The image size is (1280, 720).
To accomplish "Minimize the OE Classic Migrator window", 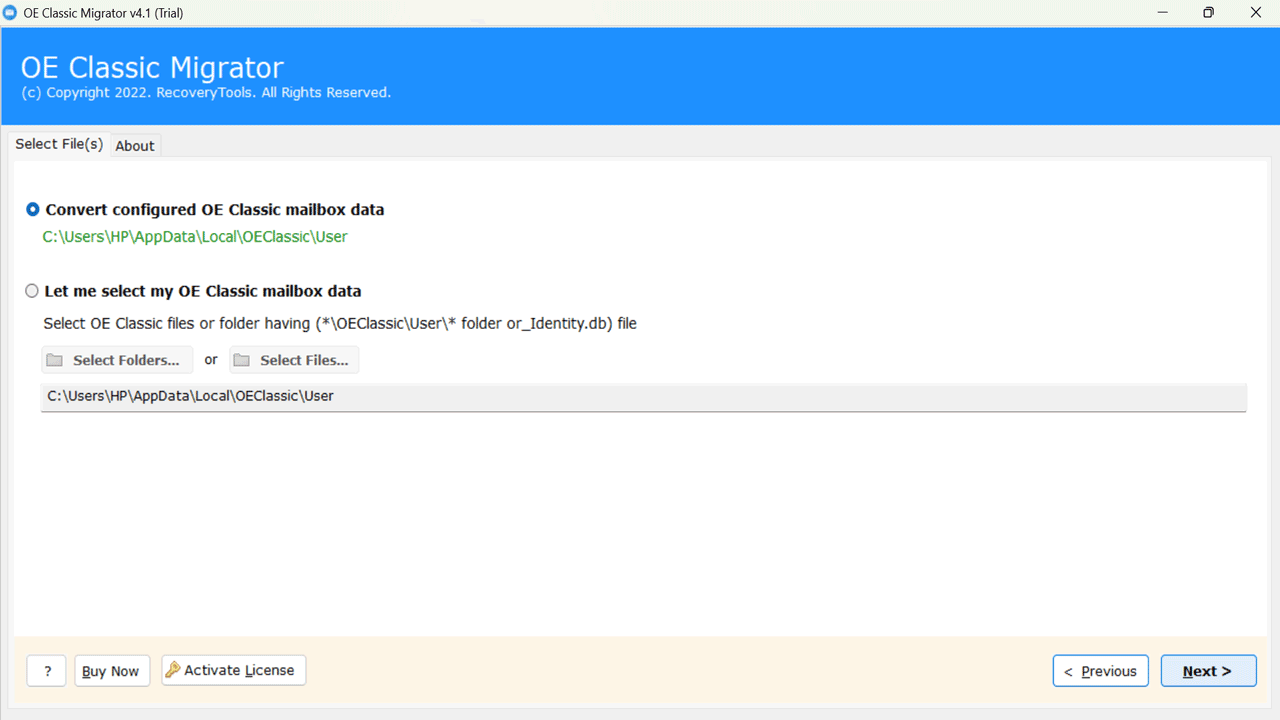I will 1163,13.
